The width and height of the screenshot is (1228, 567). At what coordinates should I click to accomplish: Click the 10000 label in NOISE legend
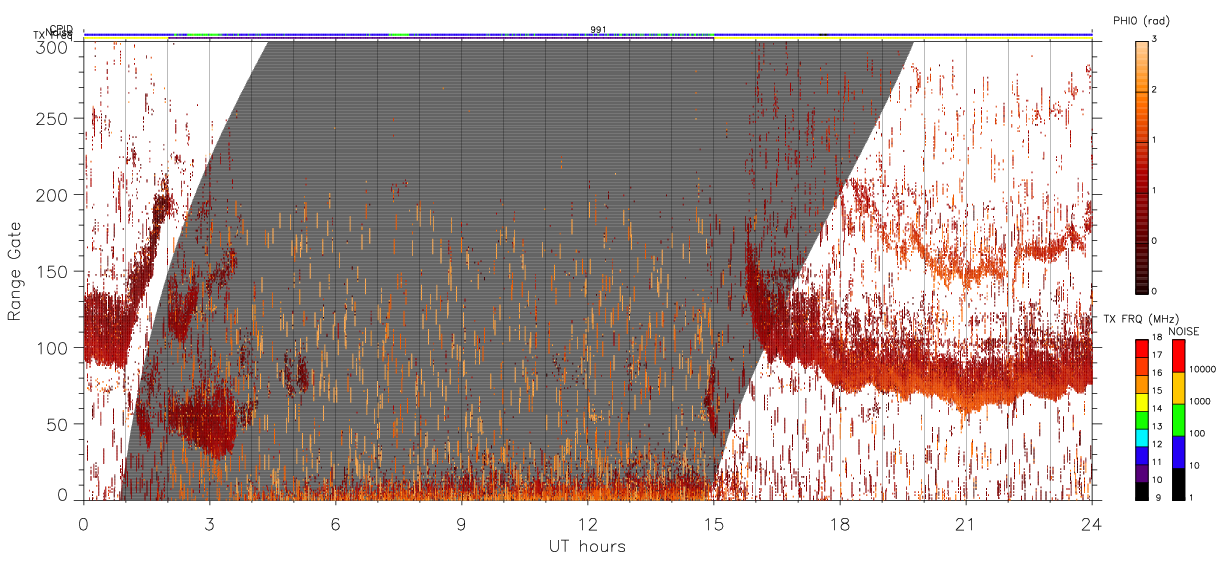tap(1203, 369)
